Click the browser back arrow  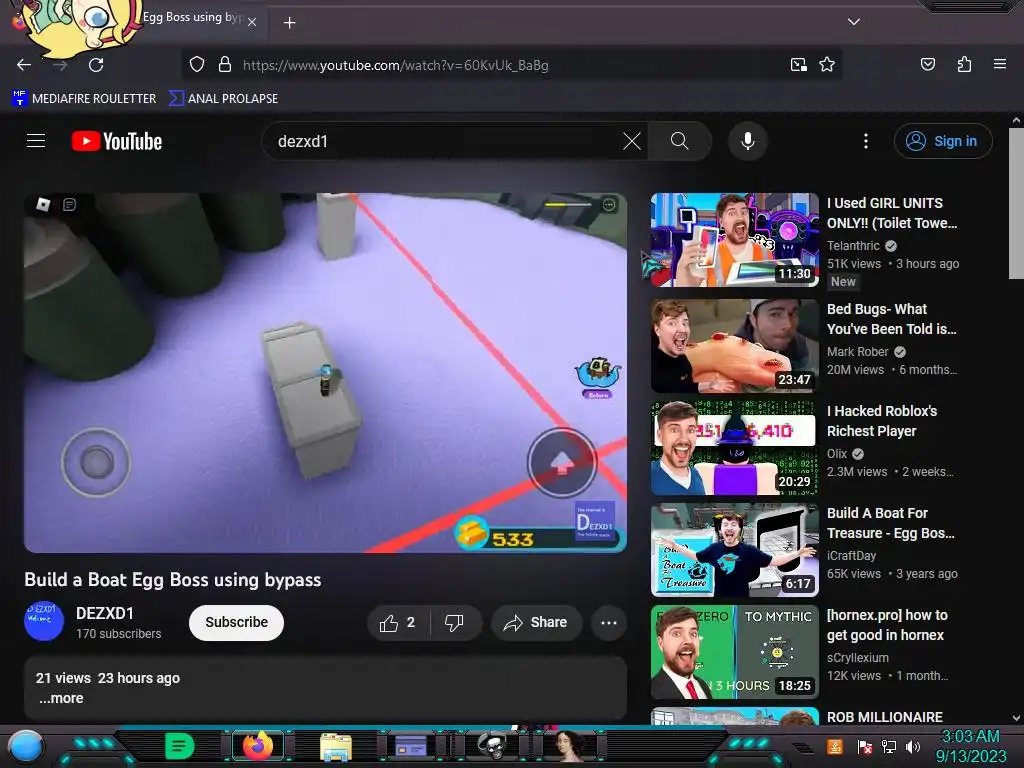click(24, 65)
